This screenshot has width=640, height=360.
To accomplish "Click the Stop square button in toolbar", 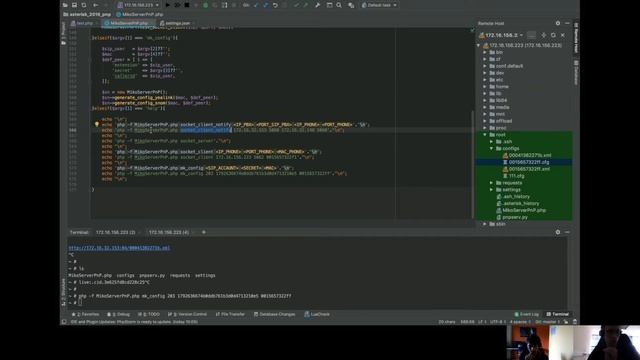I will pyautogui.click(x=187, y=5).
